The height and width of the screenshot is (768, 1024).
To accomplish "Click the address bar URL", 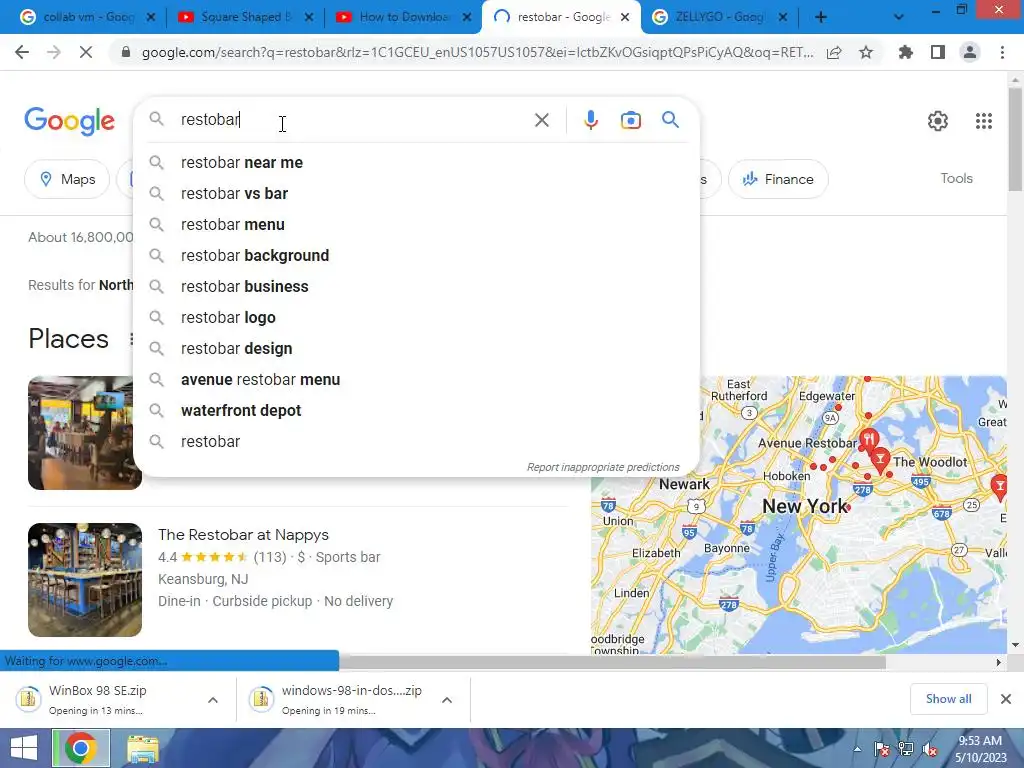I will 477,52.
